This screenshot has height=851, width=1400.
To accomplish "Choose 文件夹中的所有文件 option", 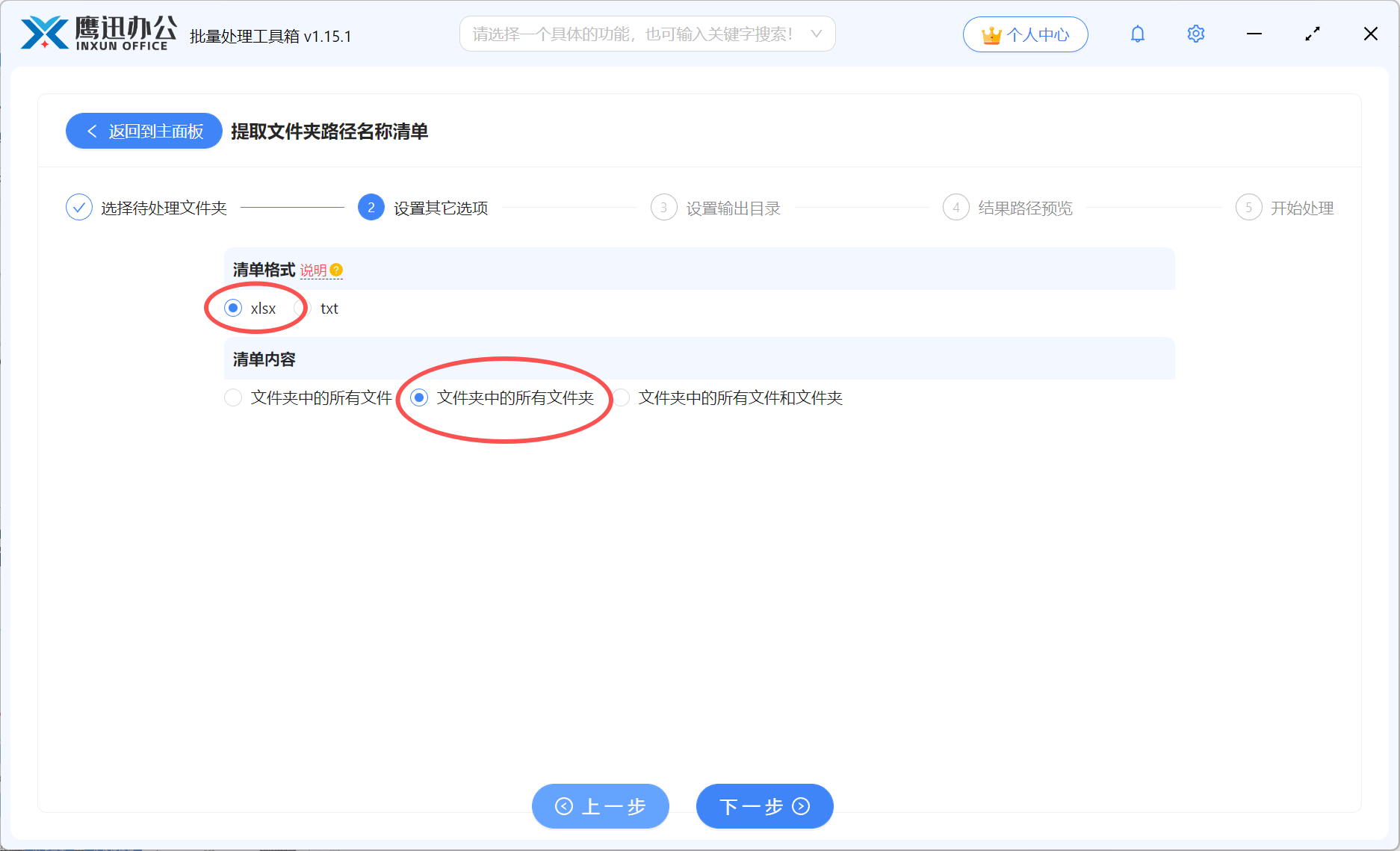I will pos(308,397).
